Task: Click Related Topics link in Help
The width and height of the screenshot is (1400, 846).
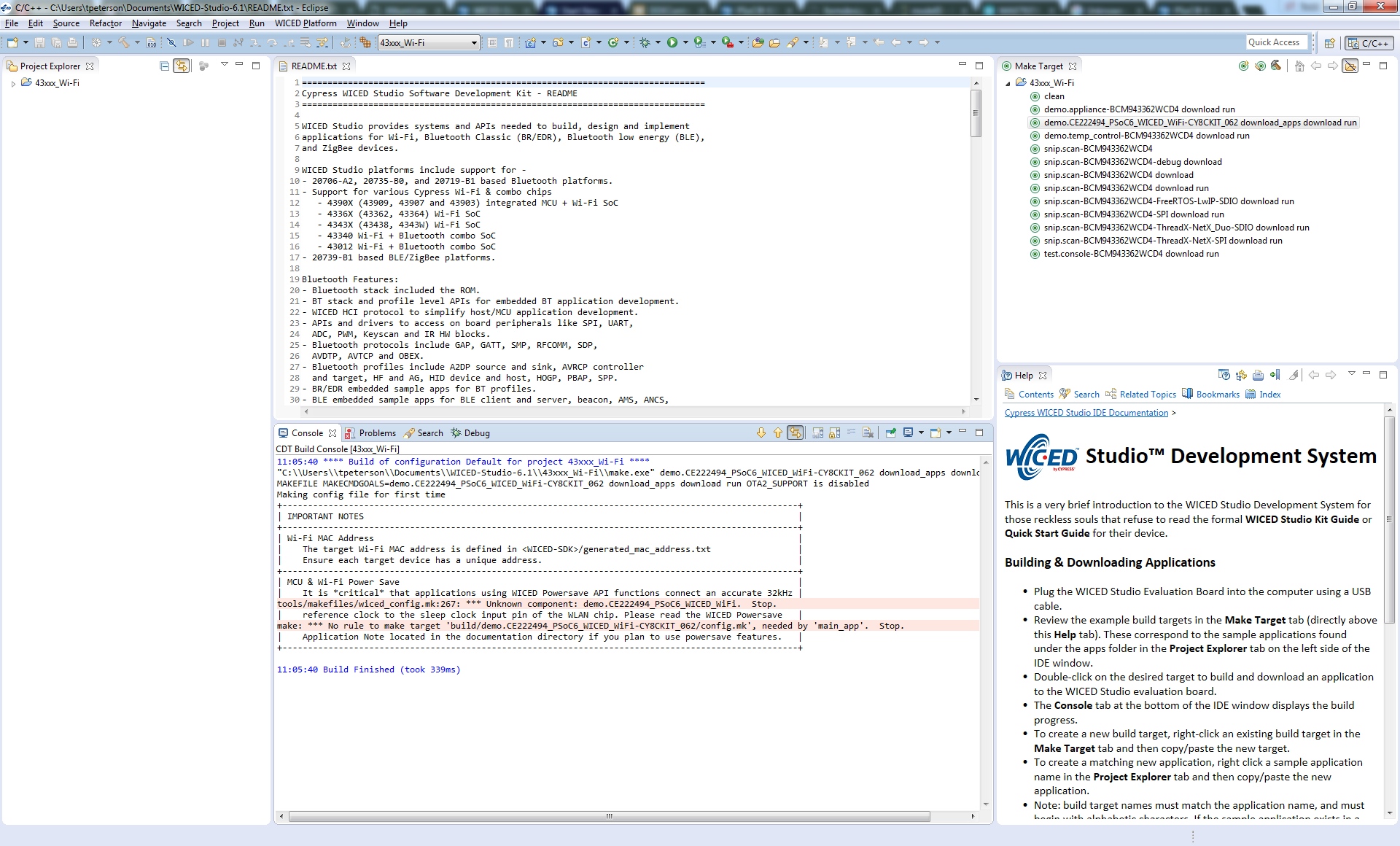Action: 1141,395
